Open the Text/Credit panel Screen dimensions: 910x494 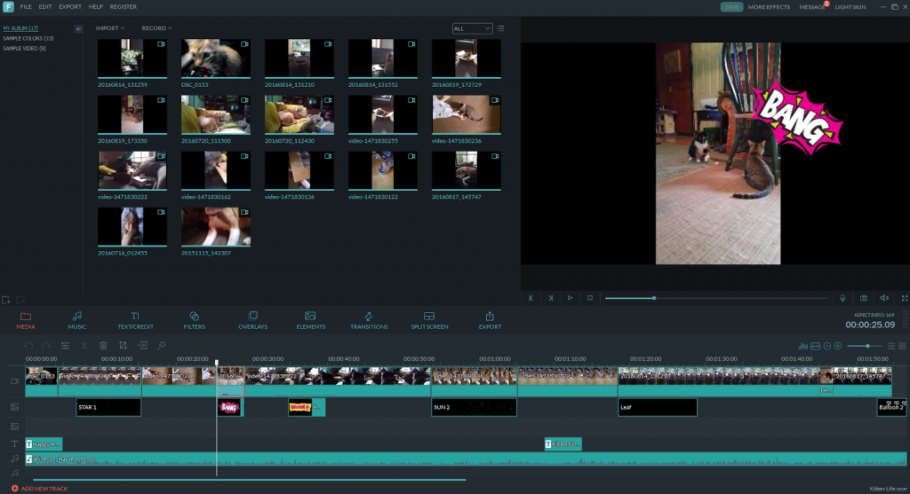point(135,320)
